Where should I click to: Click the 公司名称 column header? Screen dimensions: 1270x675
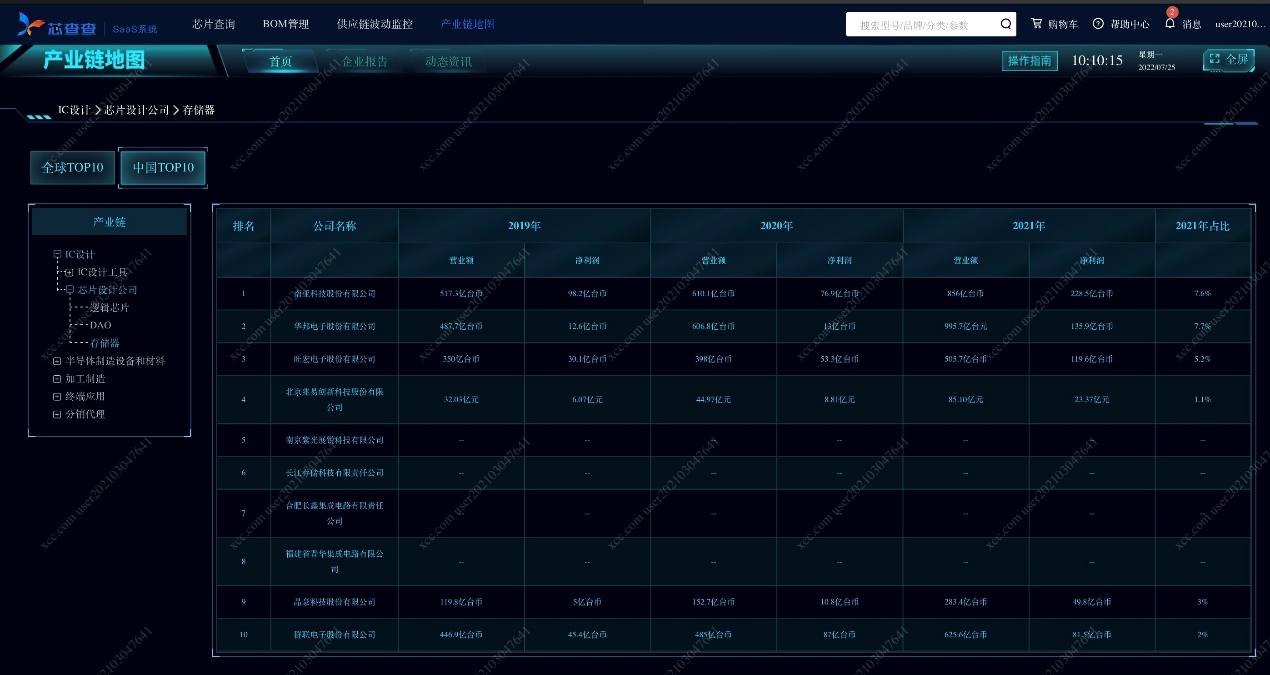pyautogui.click(x=334, y=226)
